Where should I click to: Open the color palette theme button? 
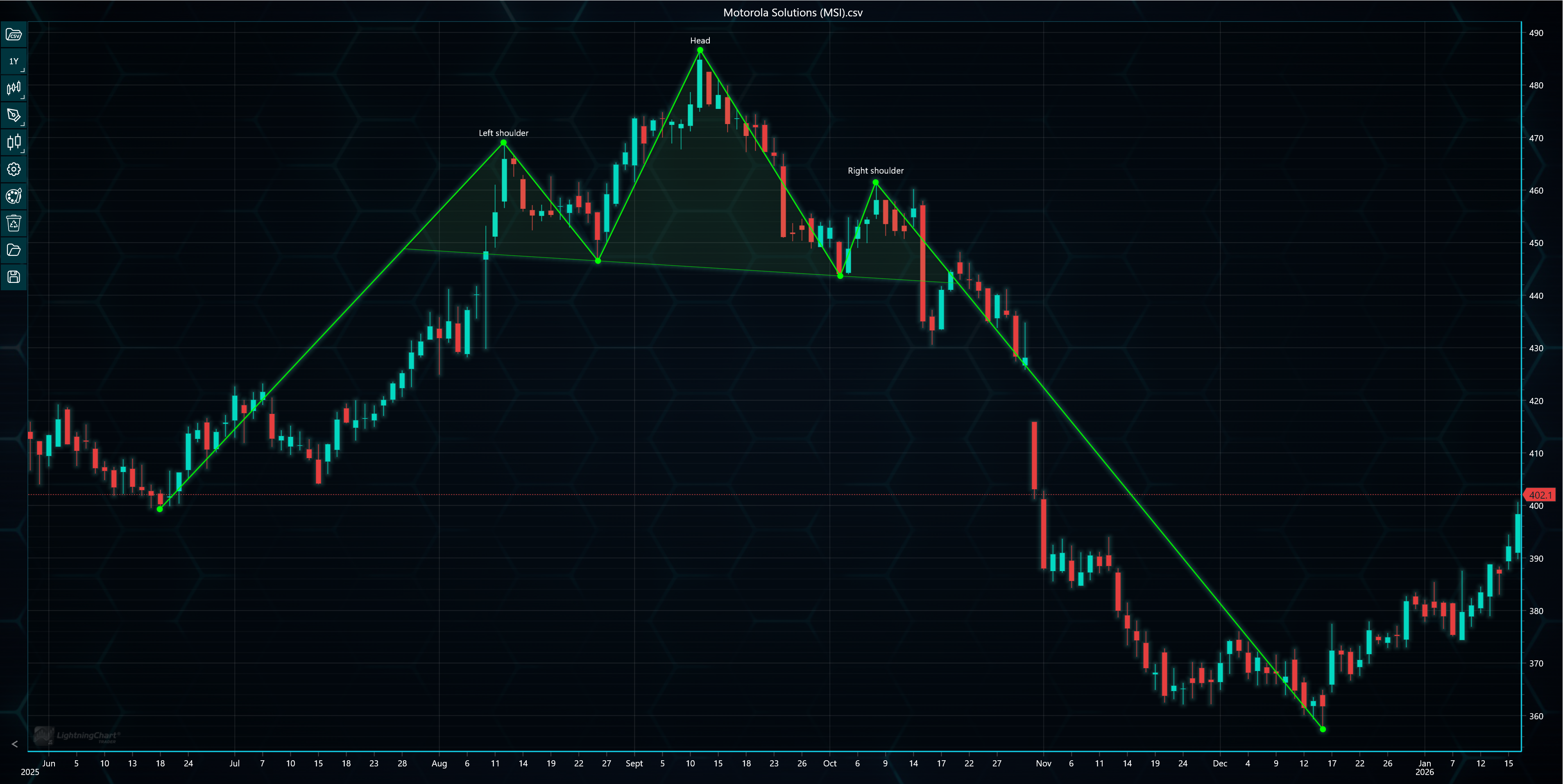click(x=14, y=196)
